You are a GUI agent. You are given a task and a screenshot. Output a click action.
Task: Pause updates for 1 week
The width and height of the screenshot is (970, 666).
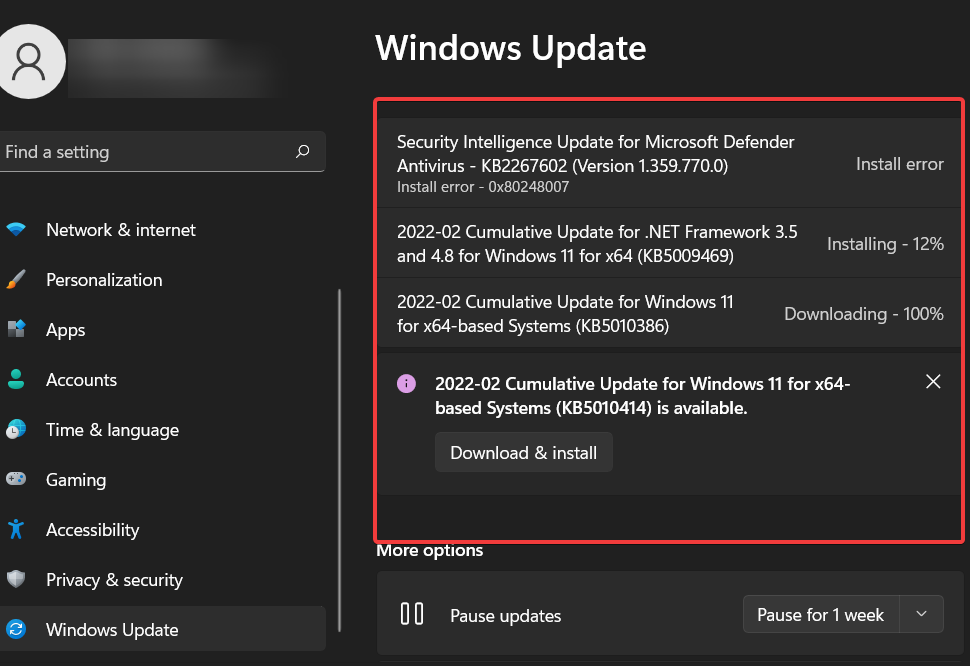pos(820,614)
